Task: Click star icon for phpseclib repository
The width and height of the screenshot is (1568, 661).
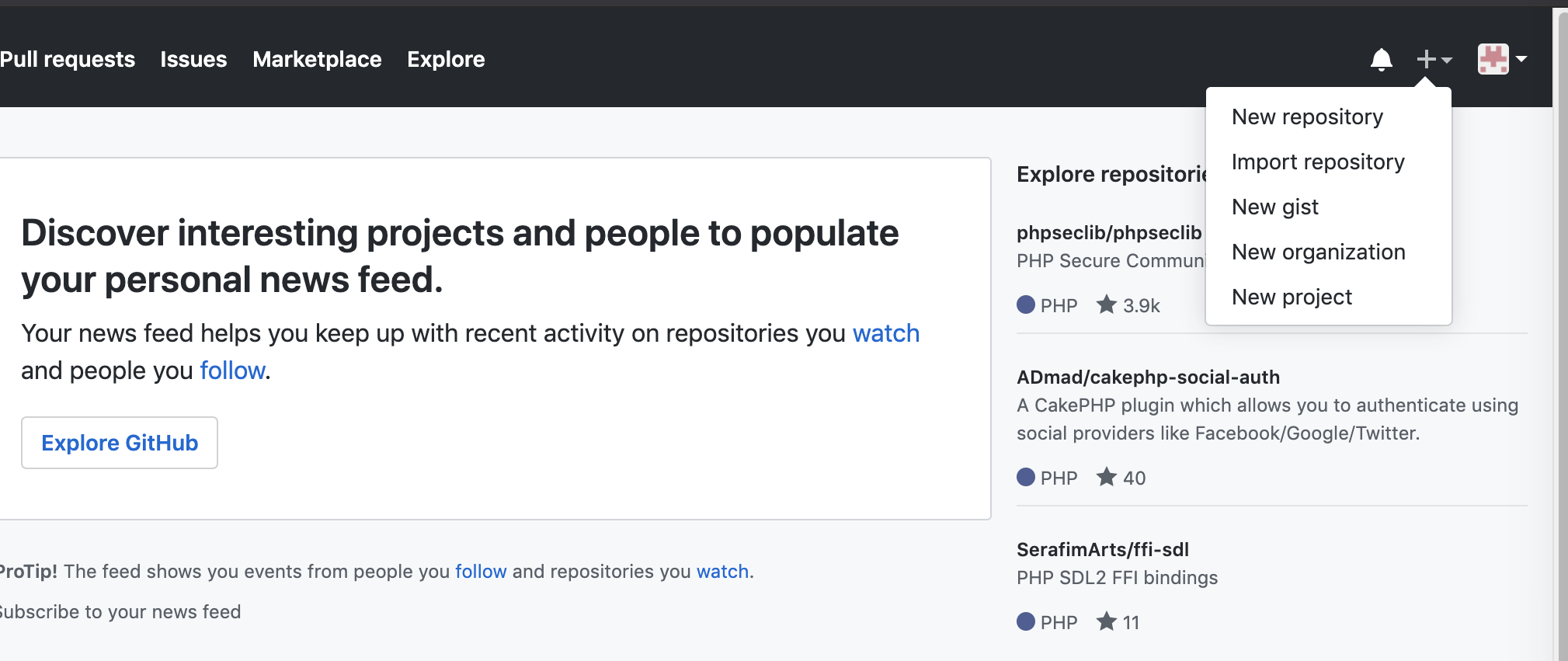Action: [x=1106, y=304]
